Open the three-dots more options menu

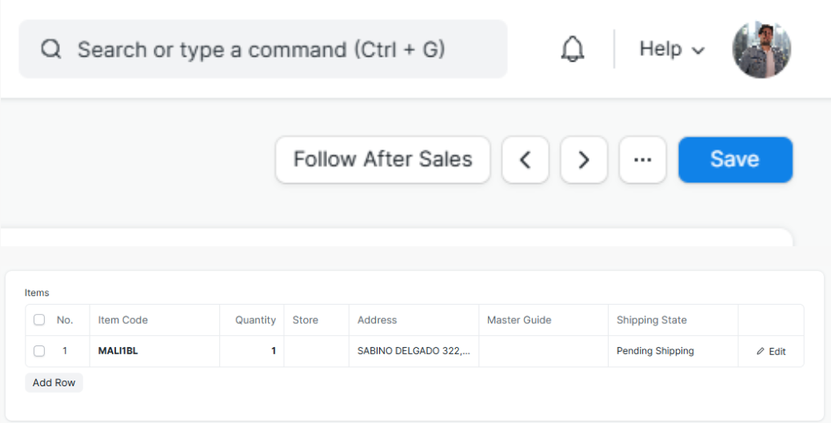coord(643,160)
